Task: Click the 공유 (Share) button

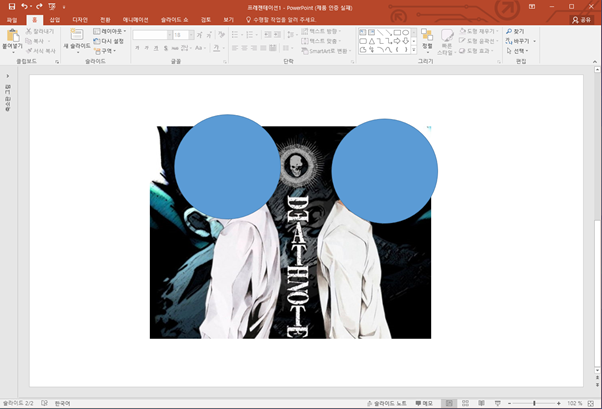Action: (x=581, y=20)
